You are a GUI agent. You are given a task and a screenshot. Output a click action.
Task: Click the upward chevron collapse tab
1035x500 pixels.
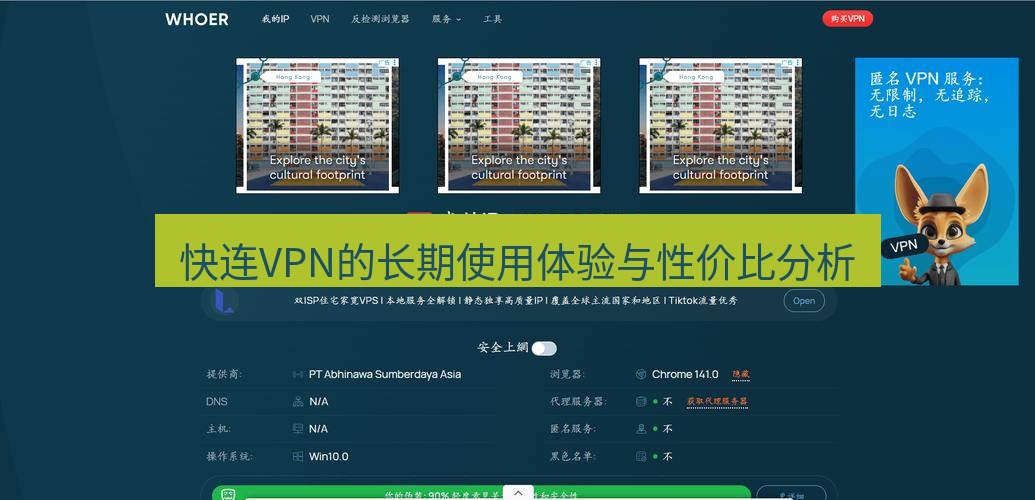click(518, 493)
